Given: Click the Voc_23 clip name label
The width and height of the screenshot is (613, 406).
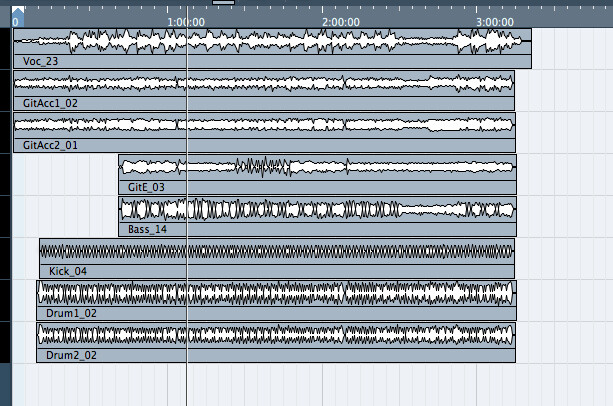Looking at the screenshot, I should [x=40, y=61].
